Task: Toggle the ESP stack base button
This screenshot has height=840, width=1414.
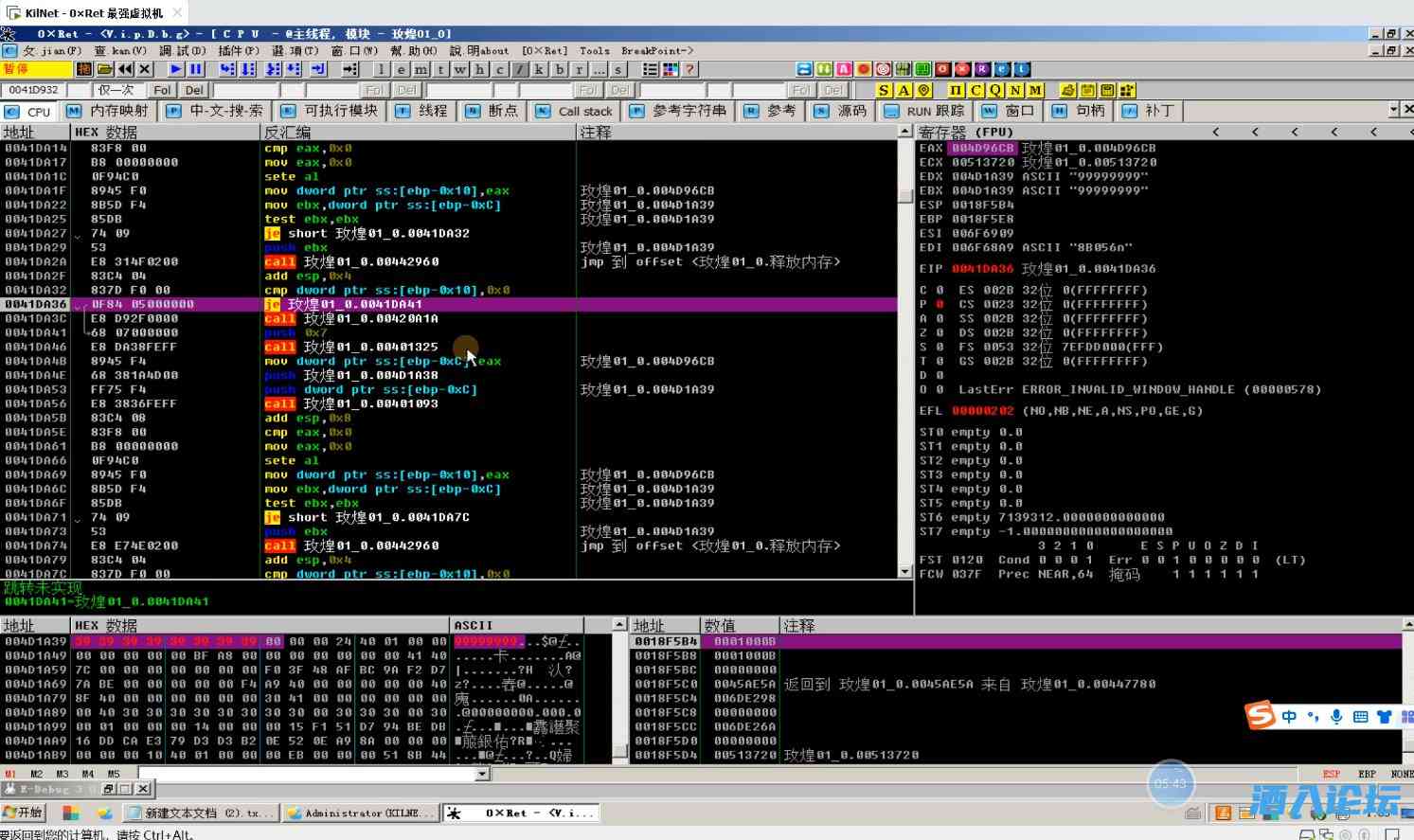Action: (x=1332, y=774)
